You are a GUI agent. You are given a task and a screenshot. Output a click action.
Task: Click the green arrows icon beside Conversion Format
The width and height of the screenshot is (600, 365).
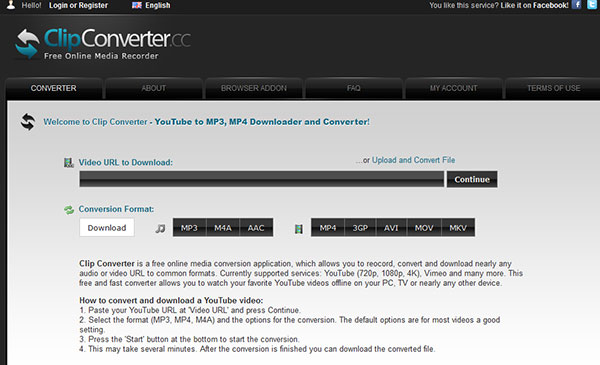click(x=69, y=210)
